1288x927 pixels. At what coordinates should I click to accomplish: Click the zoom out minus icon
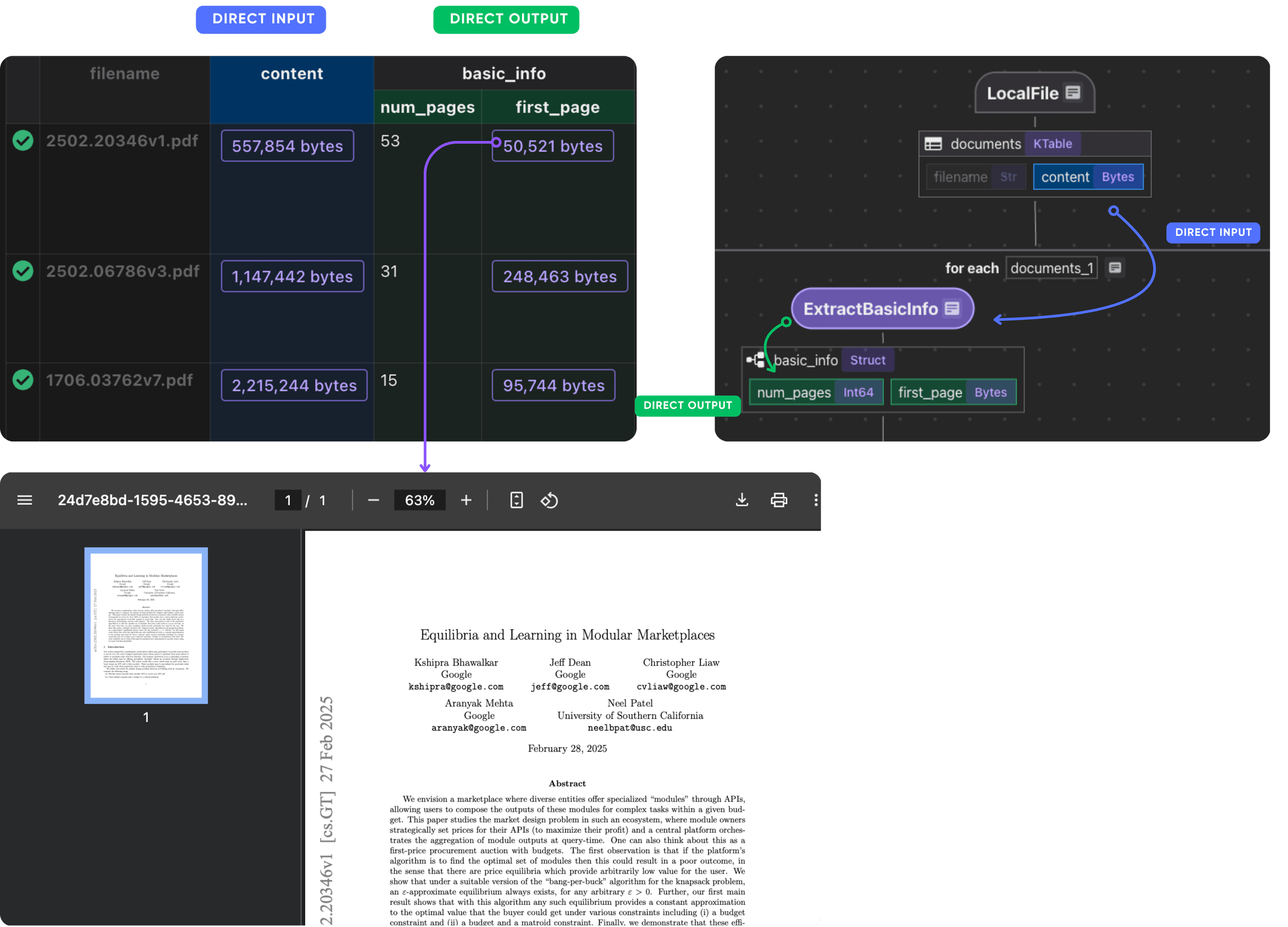pyautogui.click(x=373, y=500)
